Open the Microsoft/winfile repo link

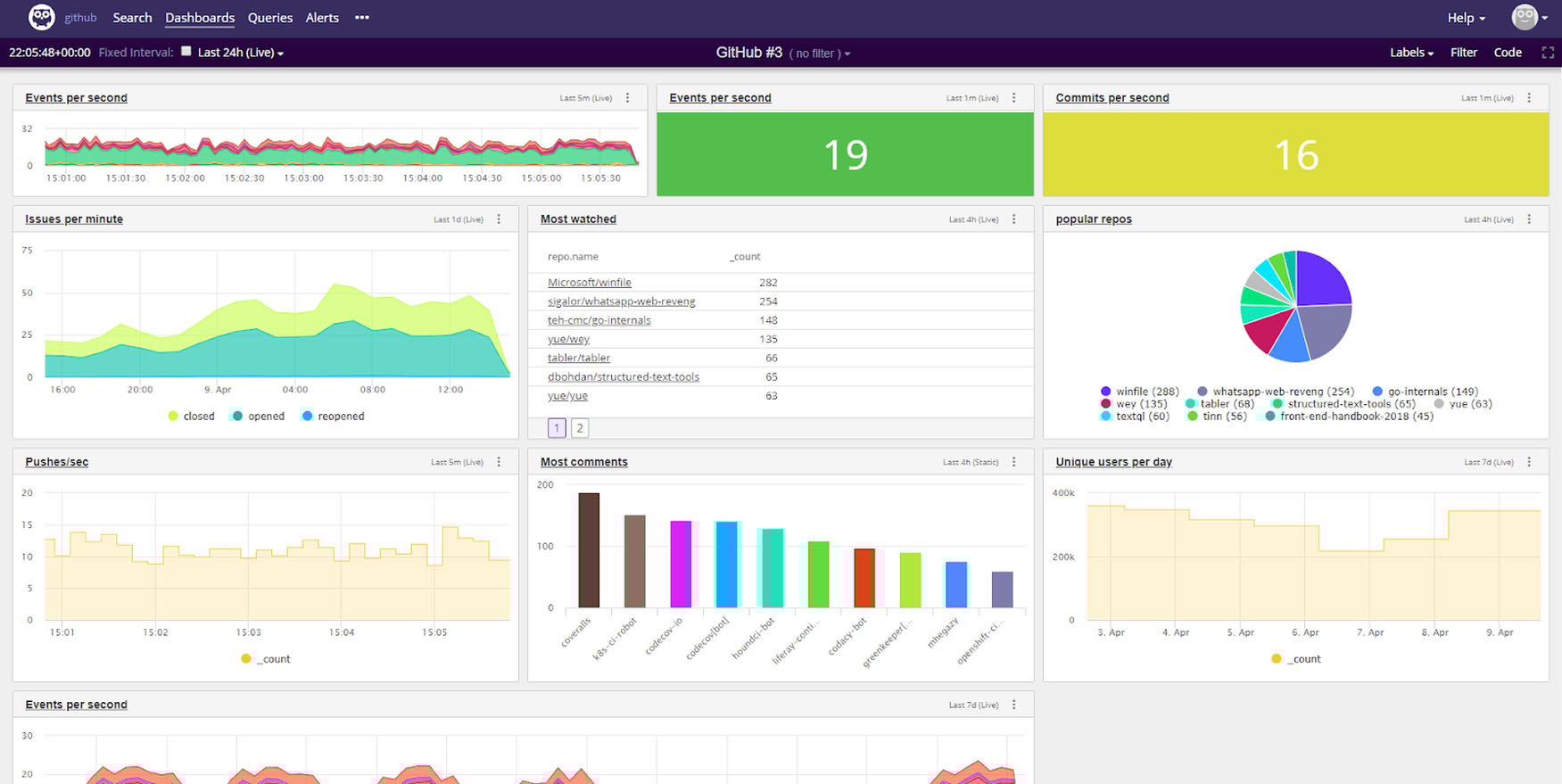(x=590, y=283)
